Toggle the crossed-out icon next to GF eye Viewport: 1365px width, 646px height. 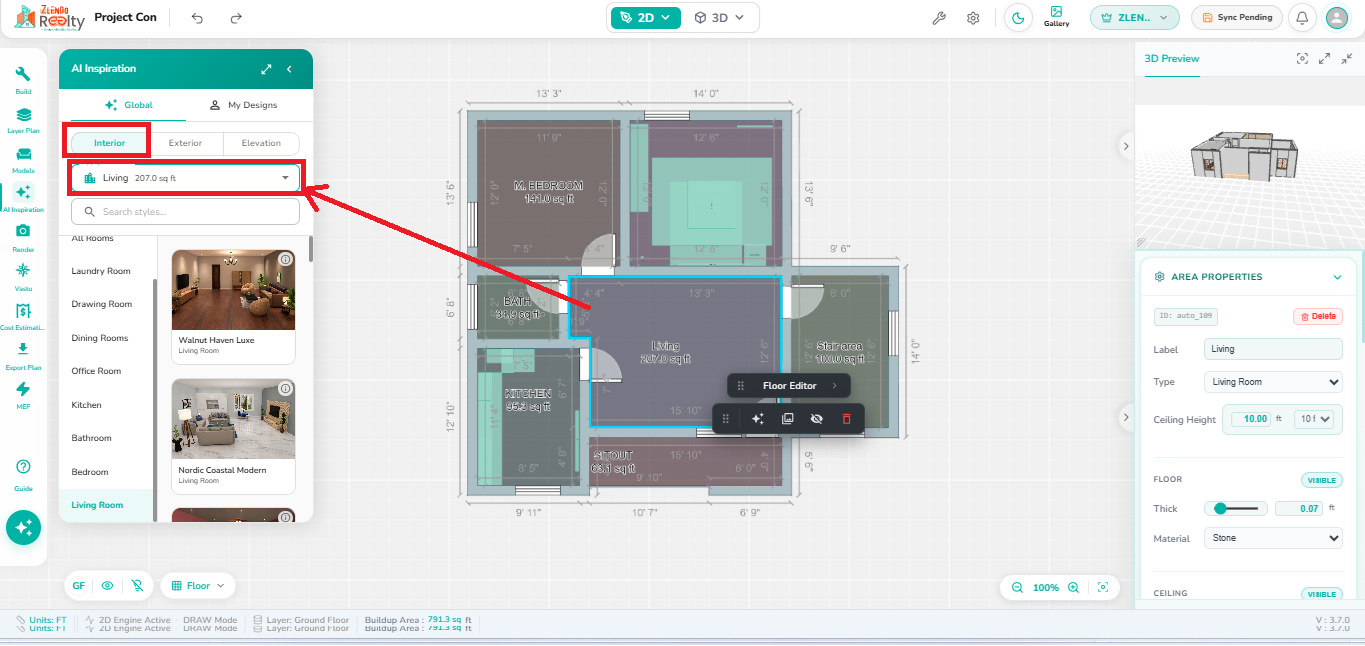tap(136, 586)
